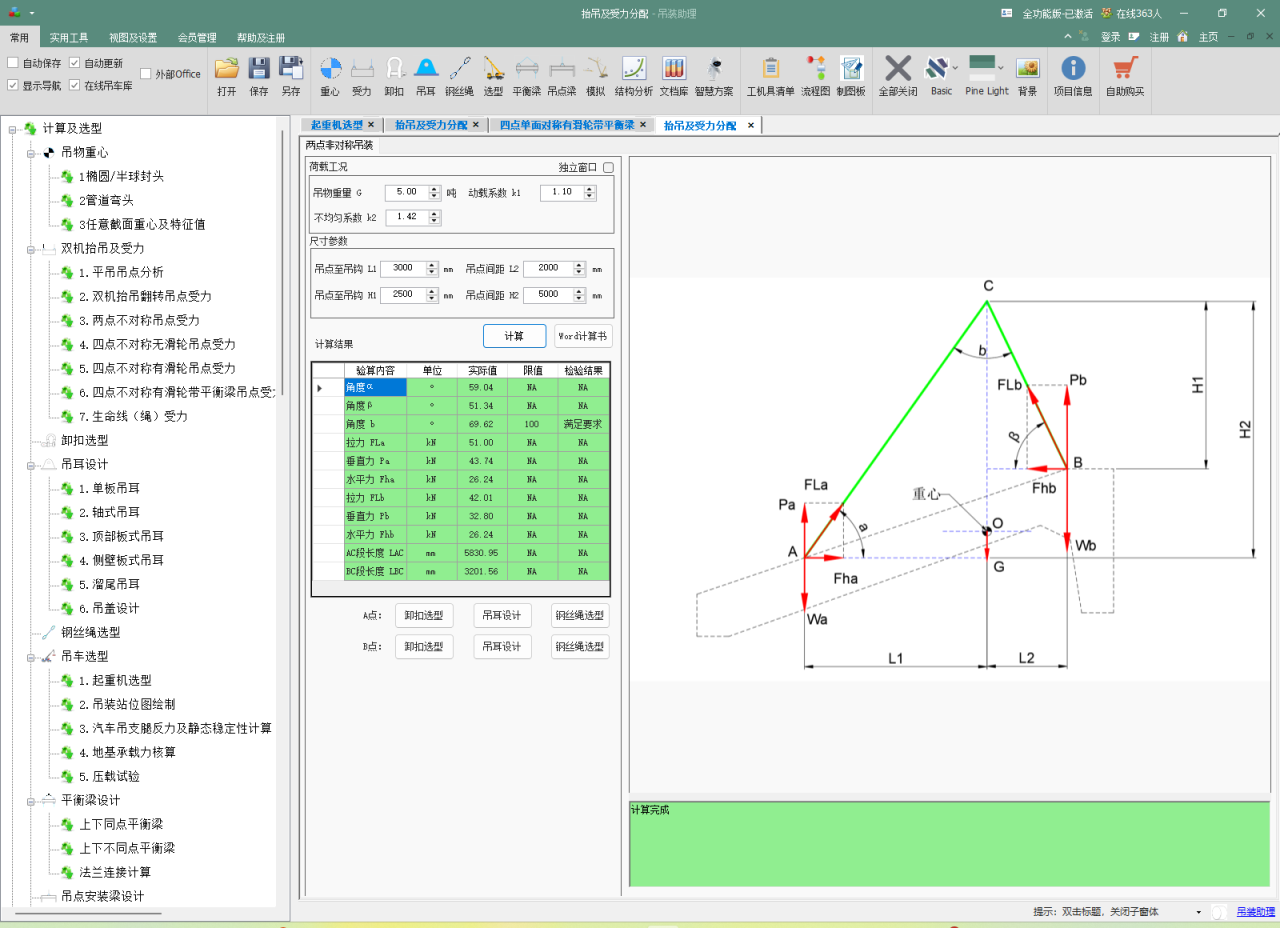Image resolution: width=1280 pixels, height=928 pixels.
Task: Collapse the 吊耳设计 tree node
Action: (31, 465)
